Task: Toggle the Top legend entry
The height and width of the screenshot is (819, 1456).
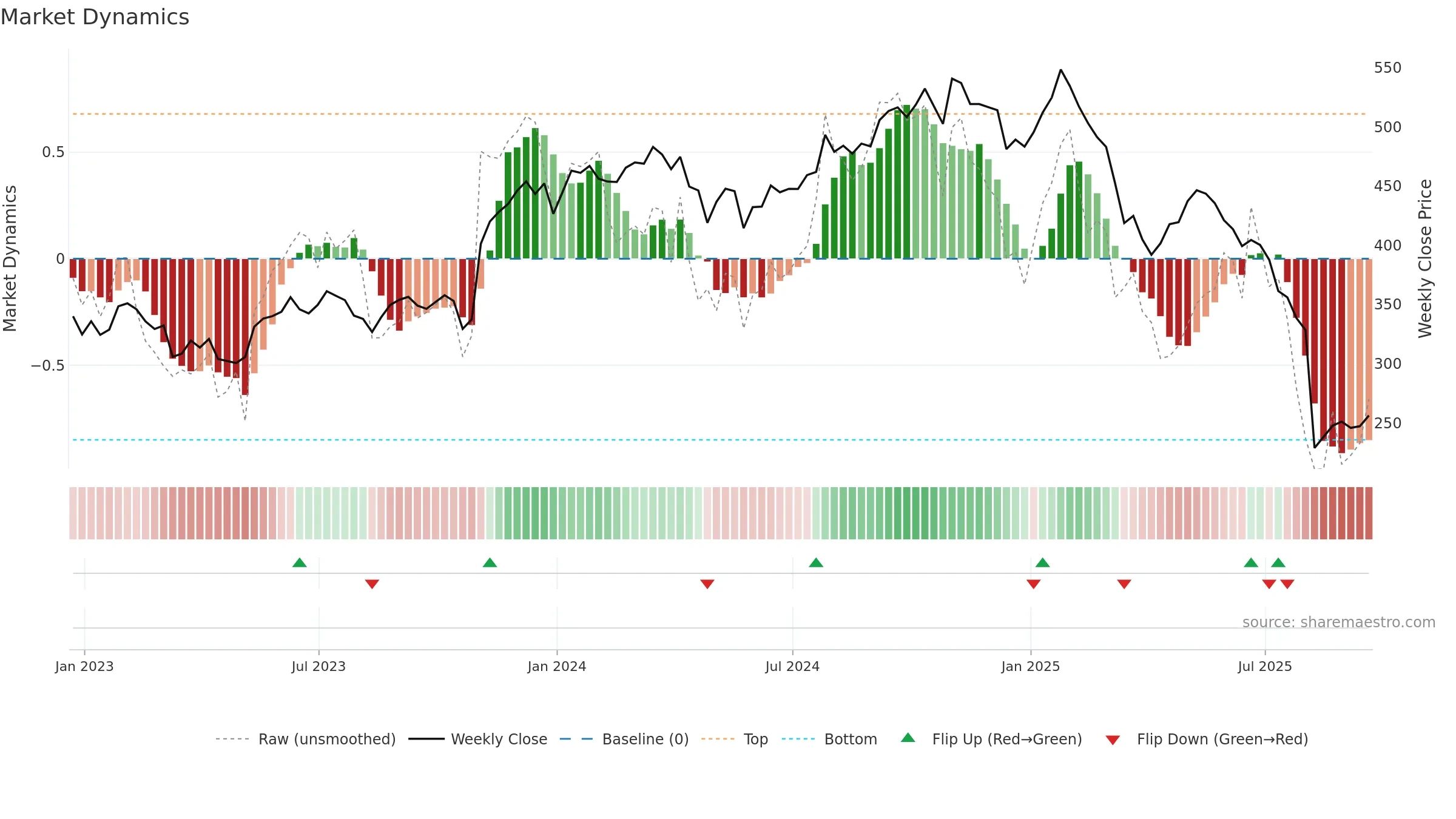Action: (x=735, y=739)
